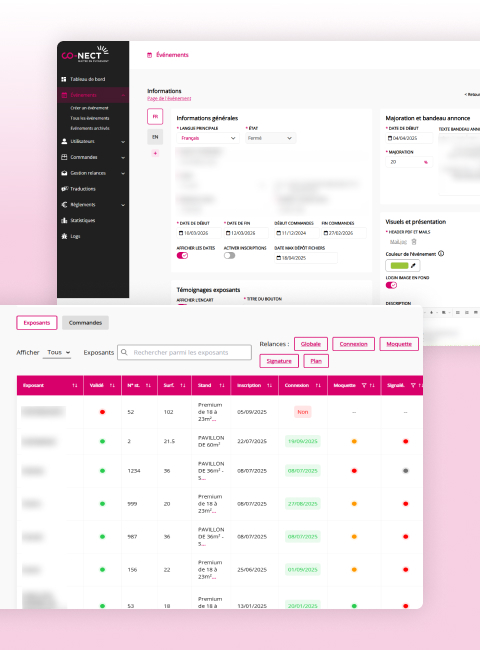Viewport: 480px width, 650px height.
Task: Click the Fin commandes date field
Action: (x=344, y=233)
